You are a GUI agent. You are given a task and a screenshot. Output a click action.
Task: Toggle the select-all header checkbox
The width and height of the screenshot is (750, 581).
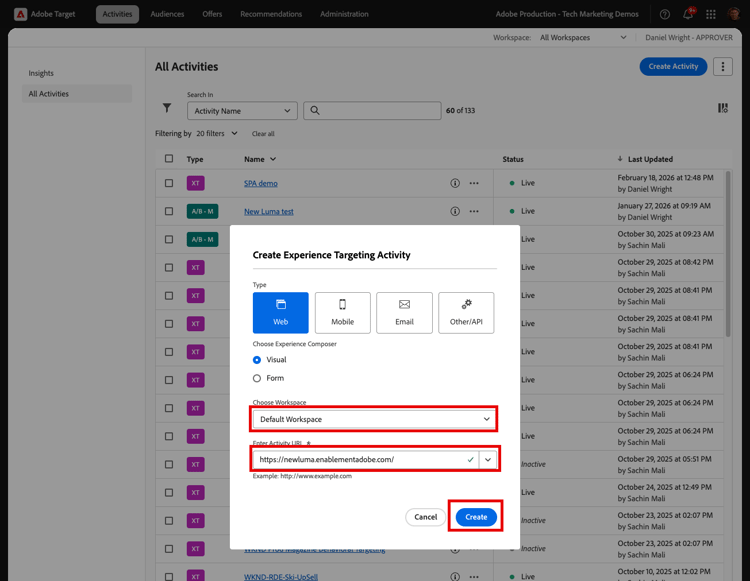[x=169, y=158]
